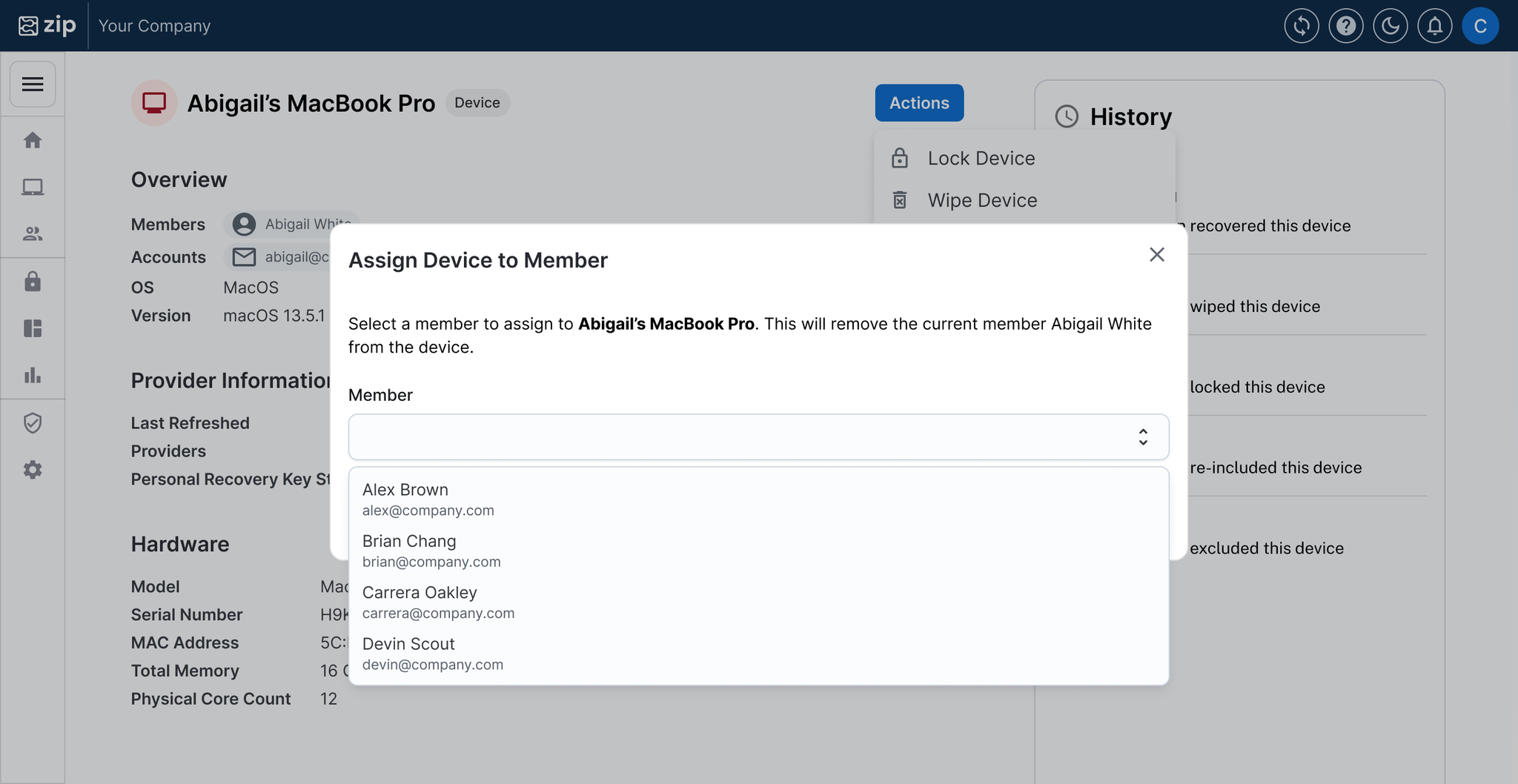
Task: Toggle dark mode with moon icon
Action: [1390, 27]
